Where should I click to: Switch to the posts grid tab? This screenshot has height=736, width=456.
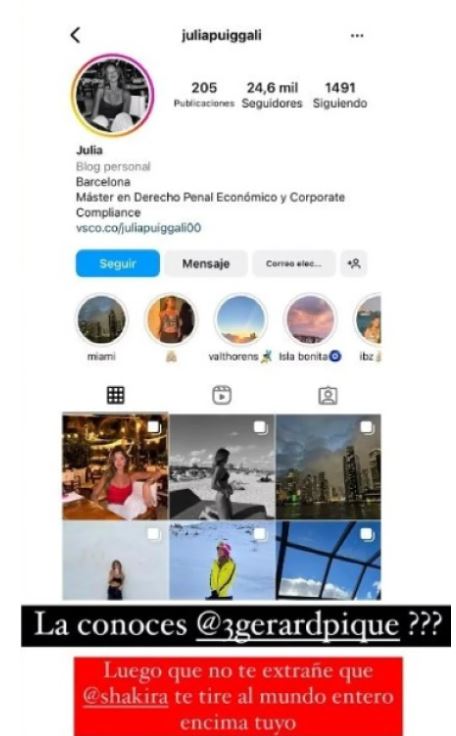[116, 395]
